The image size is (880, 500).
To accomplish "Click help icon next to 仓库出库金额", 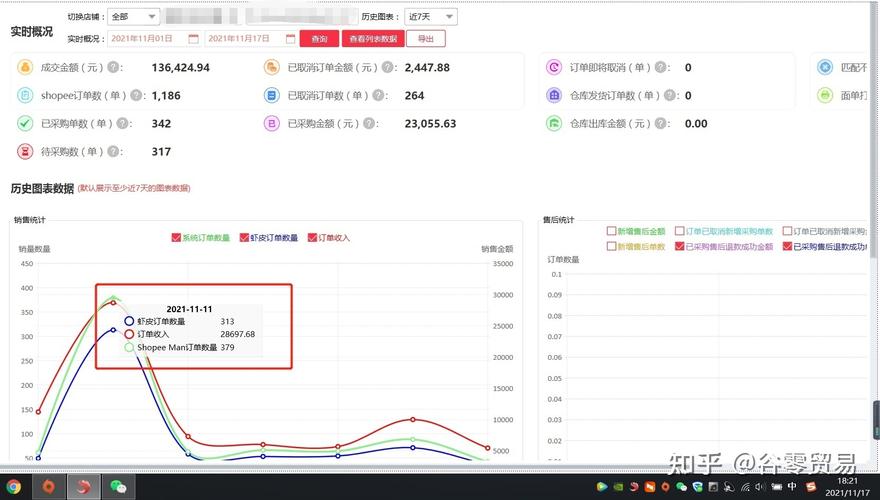I will pos(661,123).
